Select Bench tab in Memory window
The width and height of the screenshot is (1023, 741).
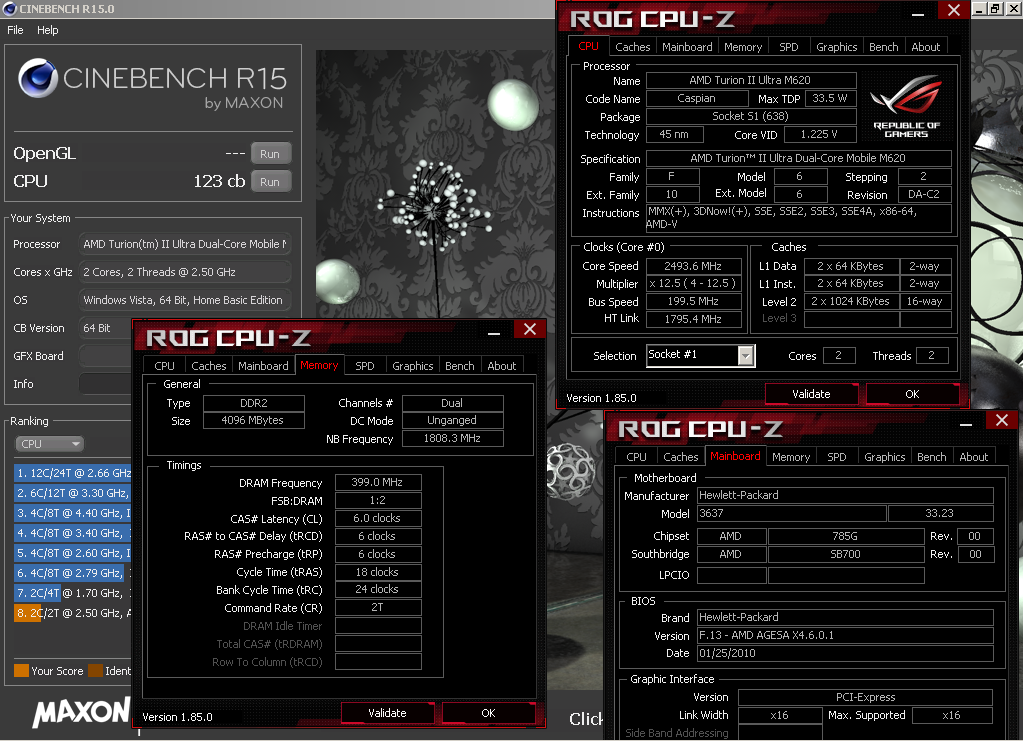(x=459, y=366)
